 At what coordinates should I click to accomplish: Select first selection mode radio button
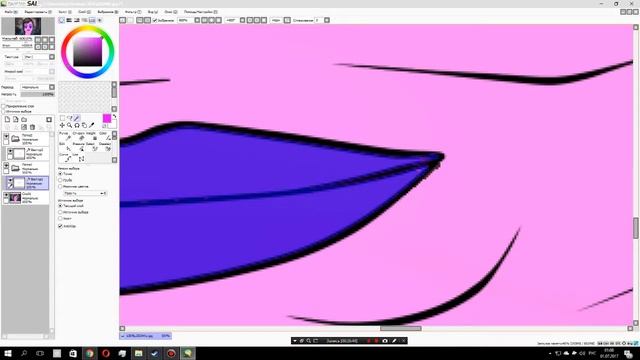click(60, 174)
